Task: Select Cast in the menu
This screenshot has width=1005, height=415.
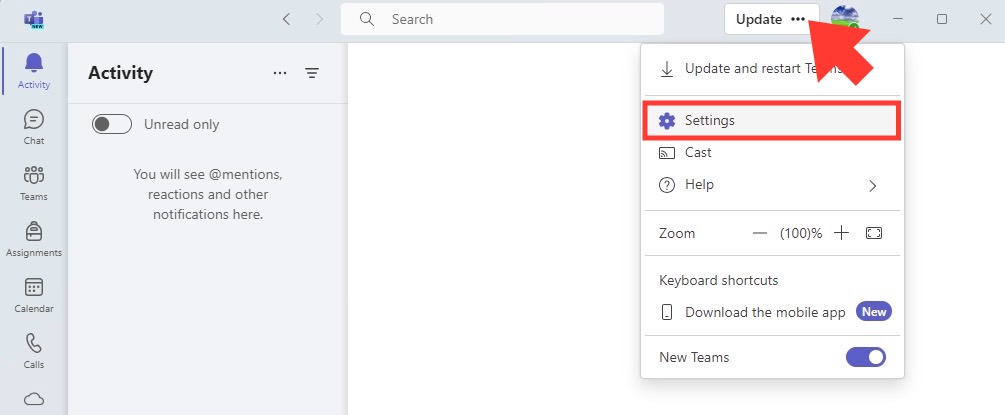Action: click(x=772, y=153)
